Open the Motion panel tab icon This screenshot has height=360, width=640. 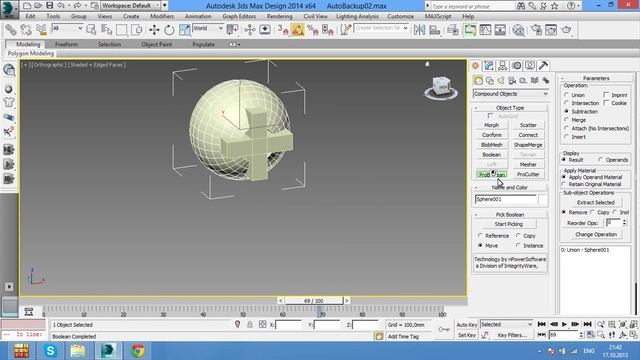[x=516, y=65]
